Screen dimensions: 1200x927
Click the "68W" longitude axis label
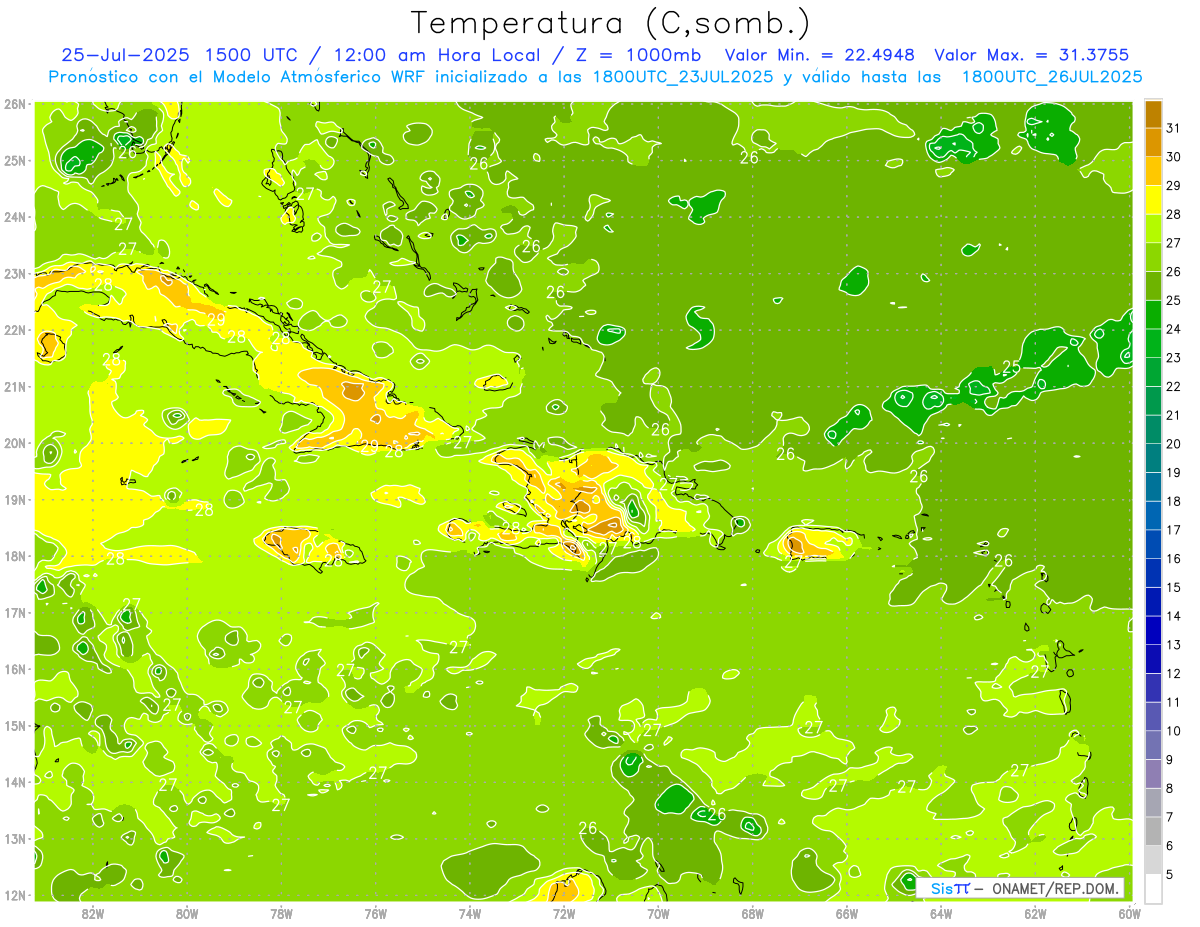pyautogui.click(x=752, y=913)
